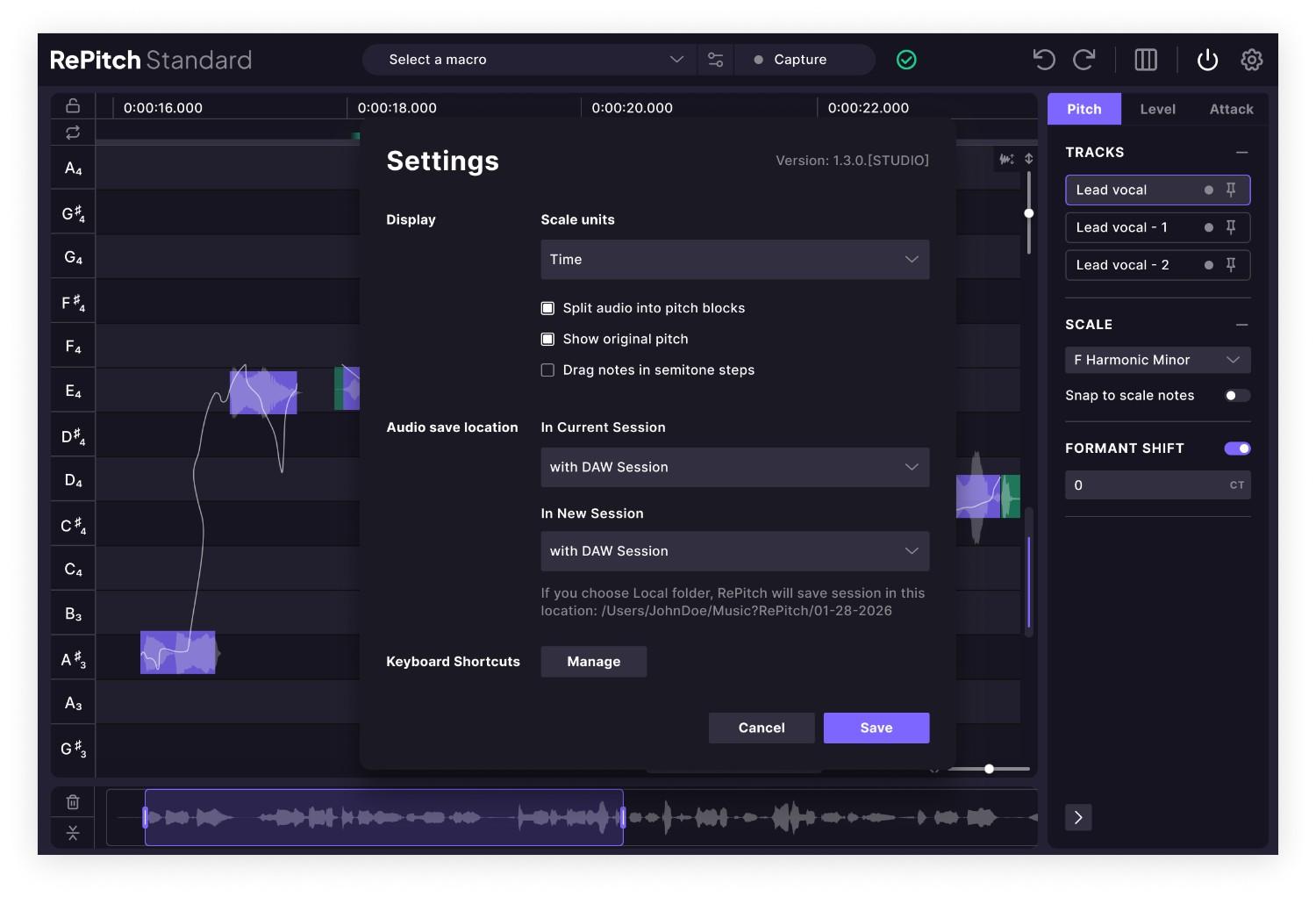Image resolution: width=1316 pixels, height=897 pixels.
Task: Change the F Harmonic Minor scale dropdown
Action: [x=1157, y=360]
